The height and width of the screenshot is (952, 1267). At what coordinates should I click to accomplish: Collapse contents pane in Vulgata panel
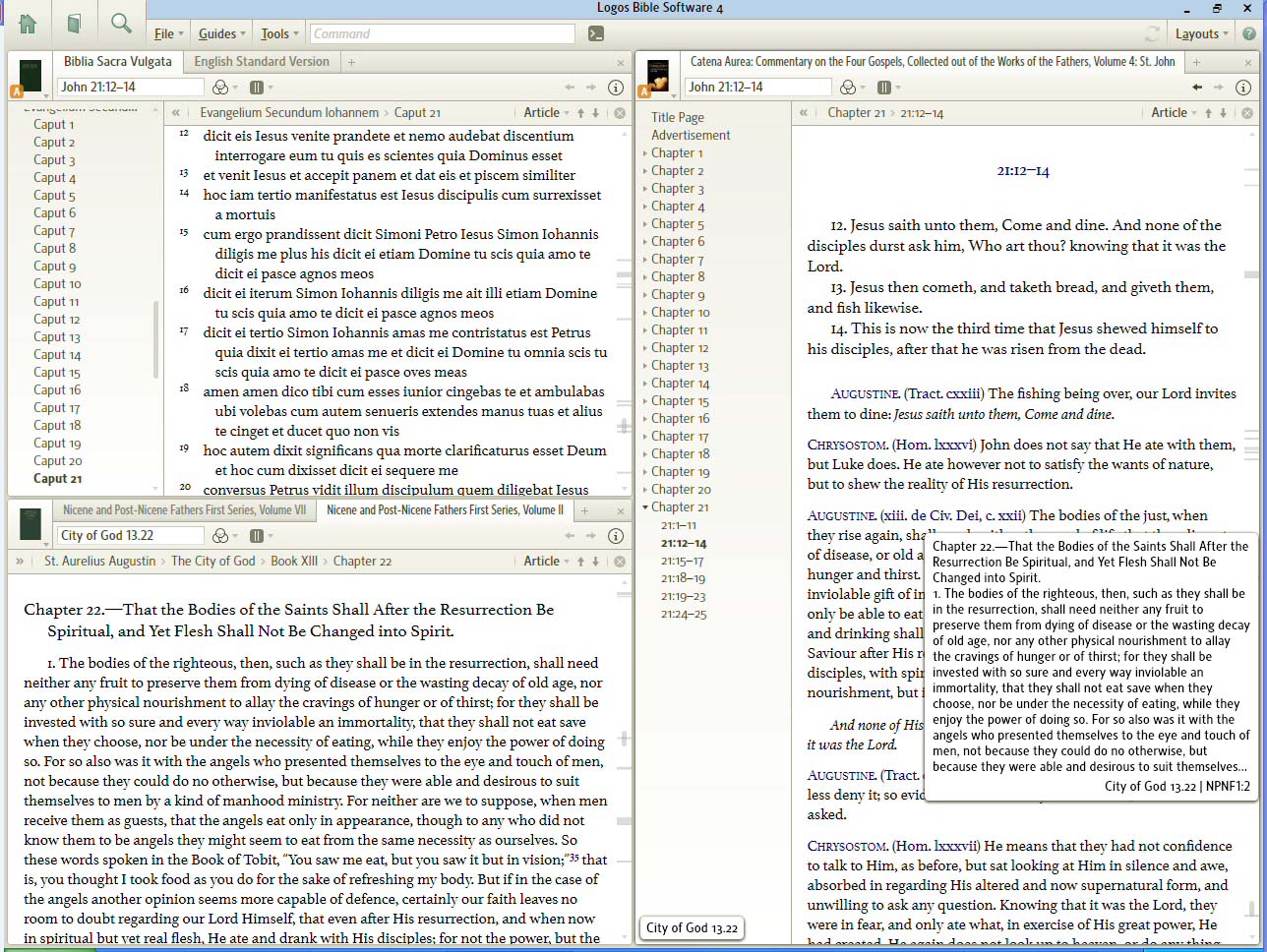point(176,113)
